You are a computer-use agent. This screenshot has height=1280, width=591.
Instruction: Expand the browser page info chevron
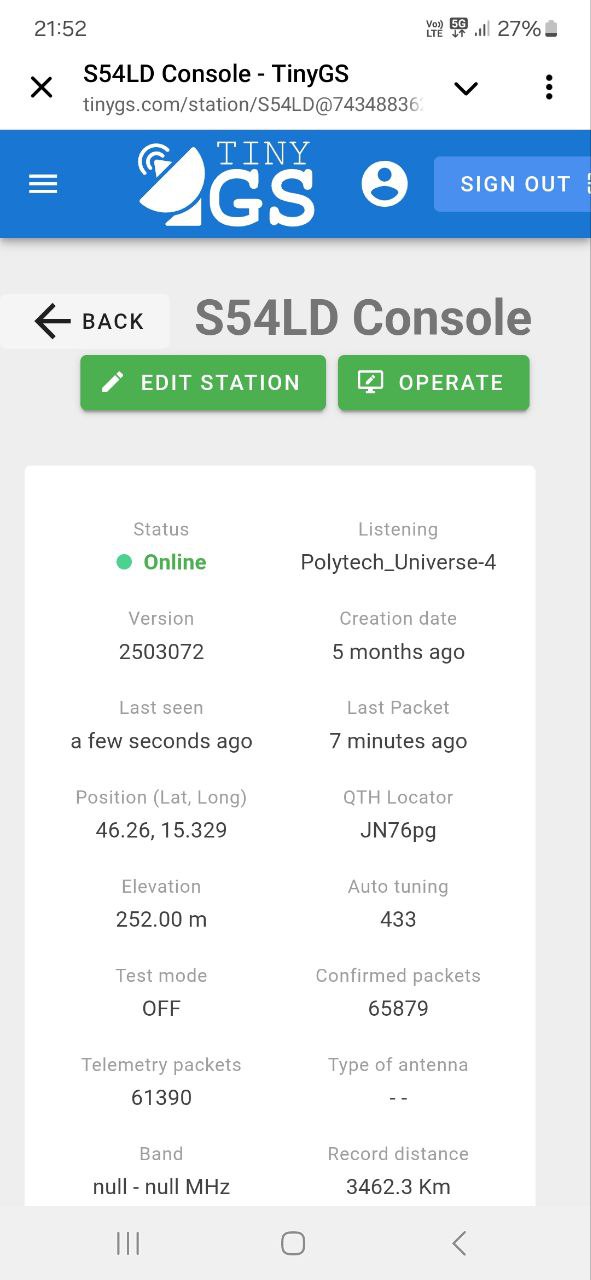pos(466,88)
